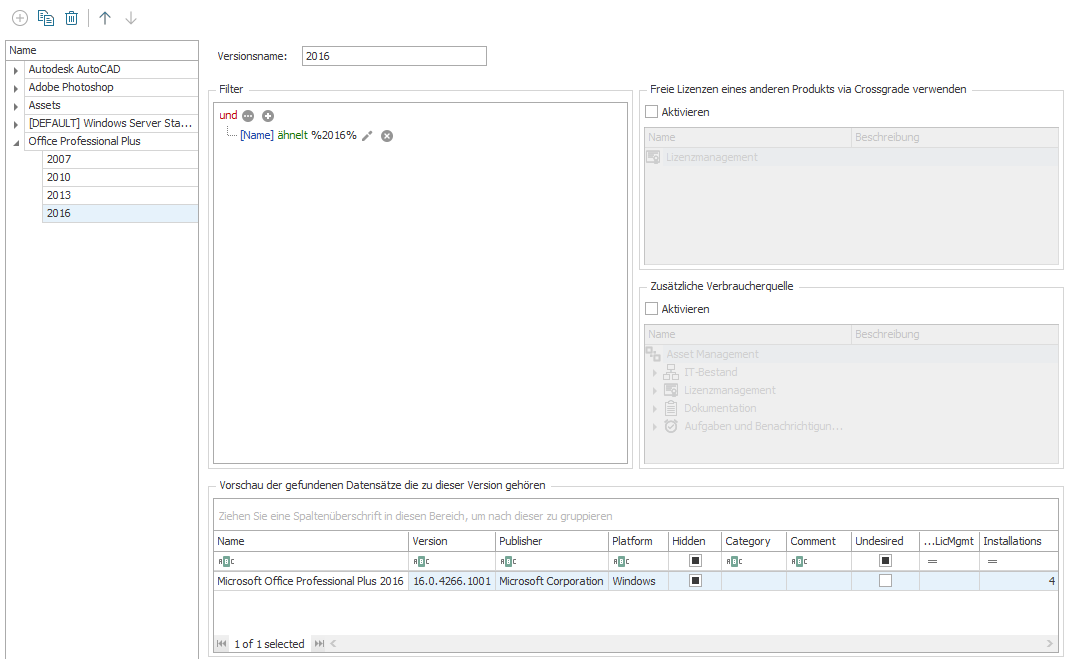This screenshot has height=659, width=1066.
Task: Enable Aktivieren under Crossgrade section
Action: (651, 112)
